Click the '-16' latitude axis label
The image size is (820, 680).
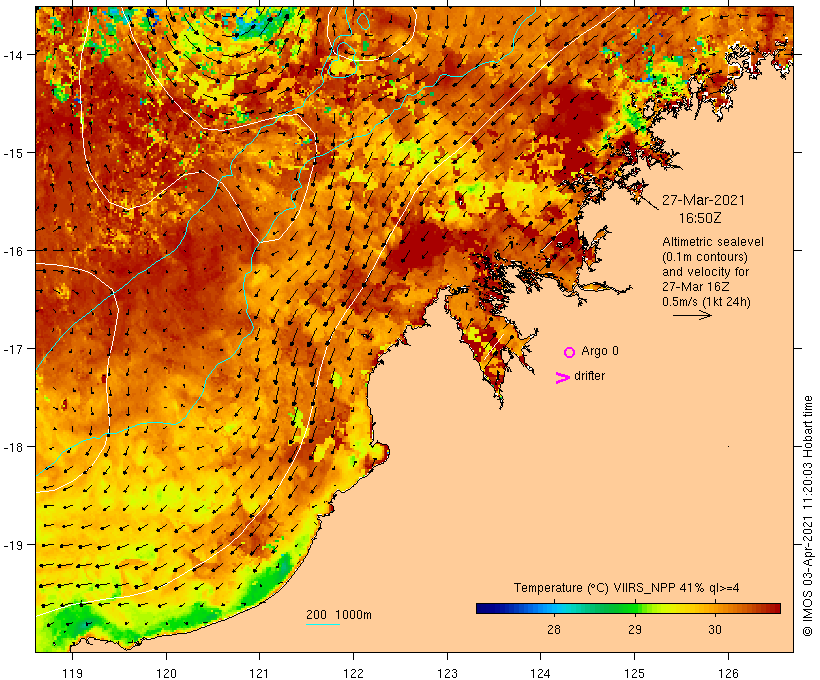pyautogui.click(x=12, y=251)
